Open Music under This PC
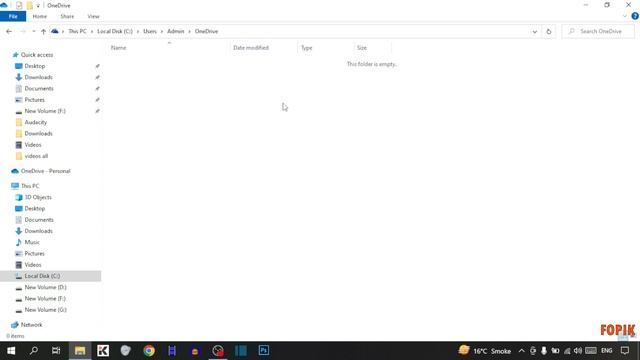This screenshot has height=360, width=640. click(x=32, y=242)
